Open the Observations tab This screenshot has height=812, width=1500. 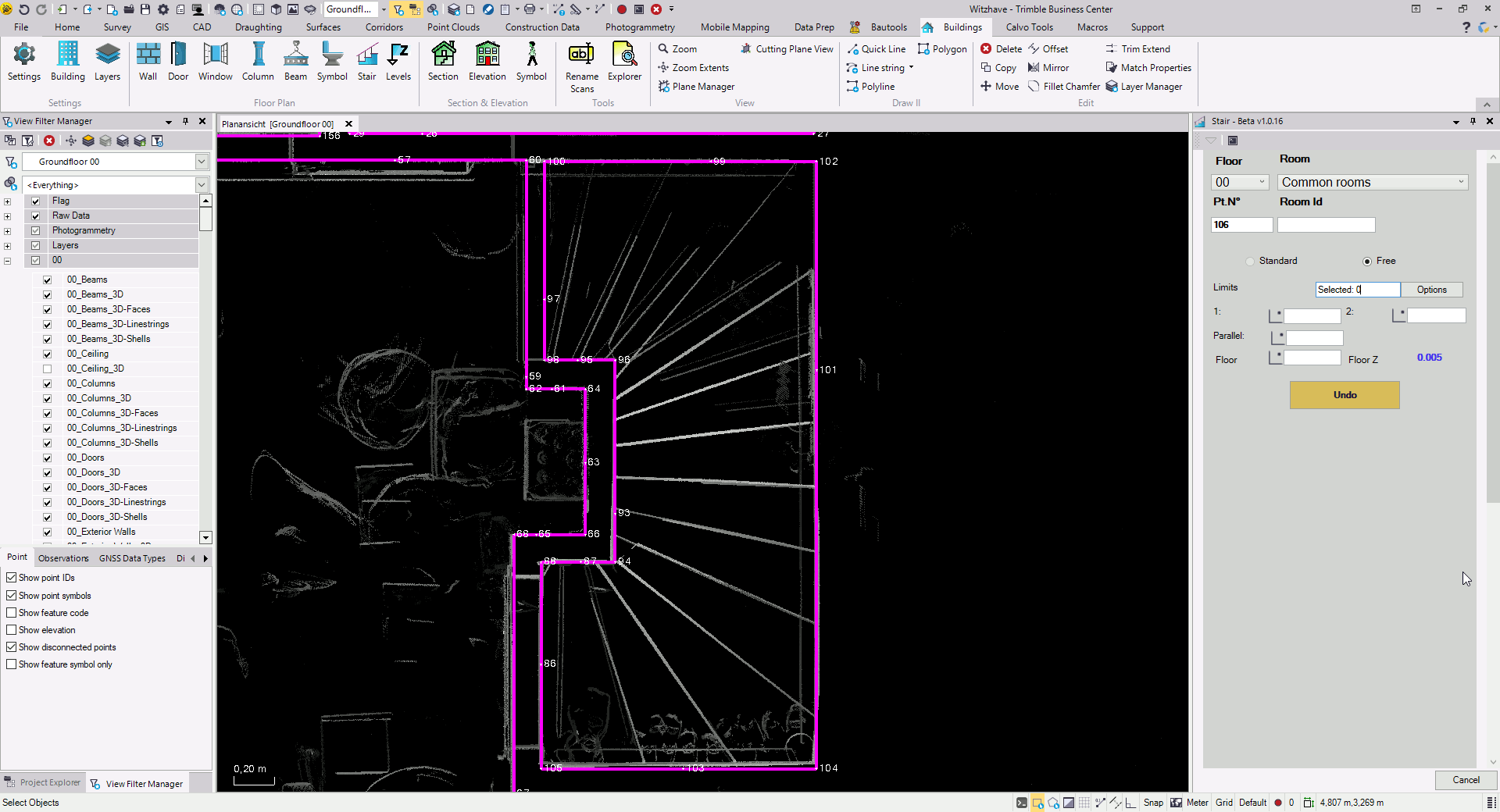[63, 558]
